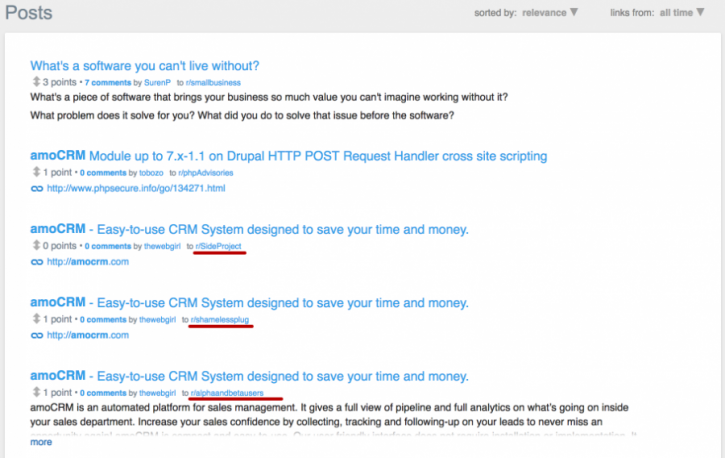Open amocrm.com URL under r/shamelessplug post
725x458 pixels.
(x=88, y=335)
